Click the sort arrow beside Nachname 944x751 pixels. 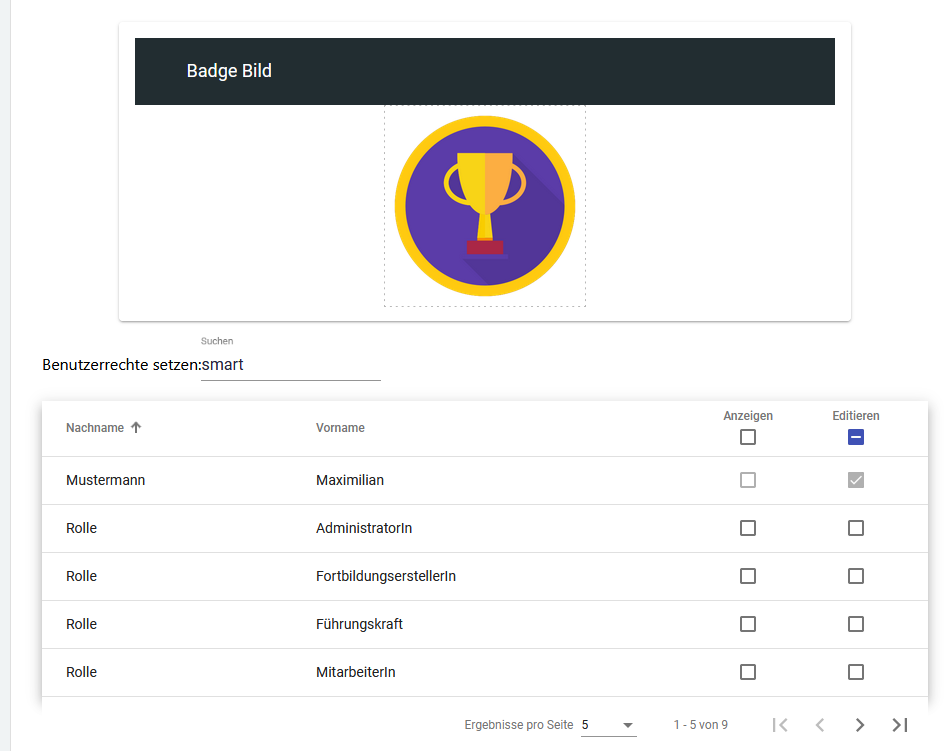[x=136, y=428]
